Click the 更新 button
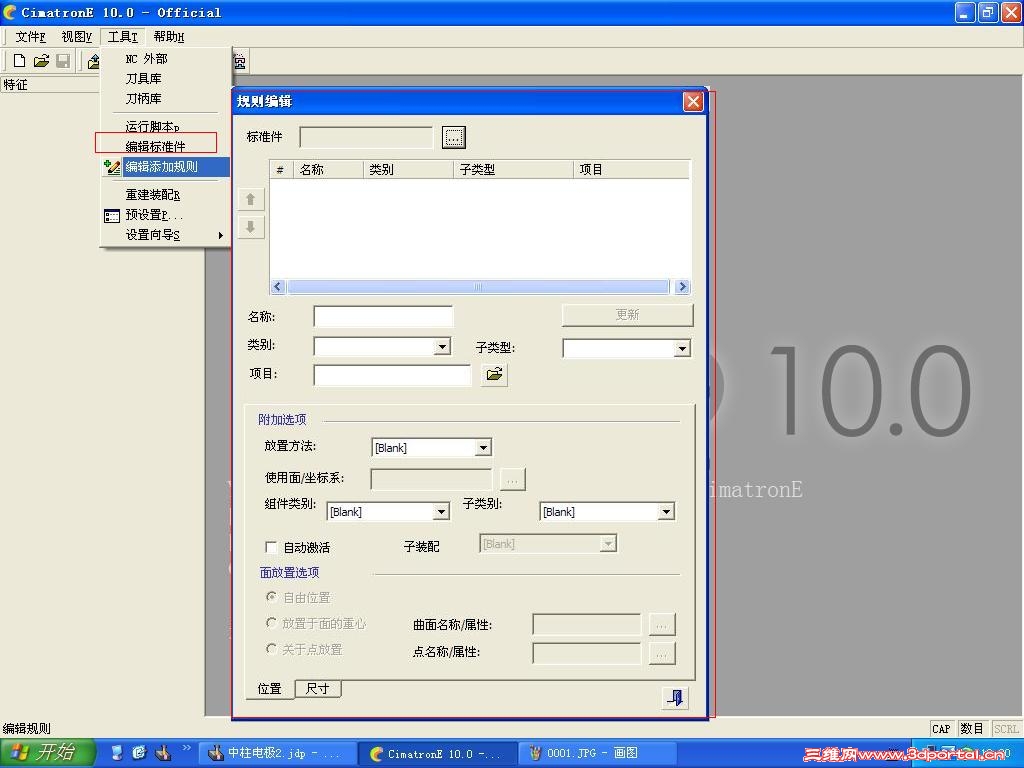This screenshot has height=768, width=1024. [x=627, y=315]
